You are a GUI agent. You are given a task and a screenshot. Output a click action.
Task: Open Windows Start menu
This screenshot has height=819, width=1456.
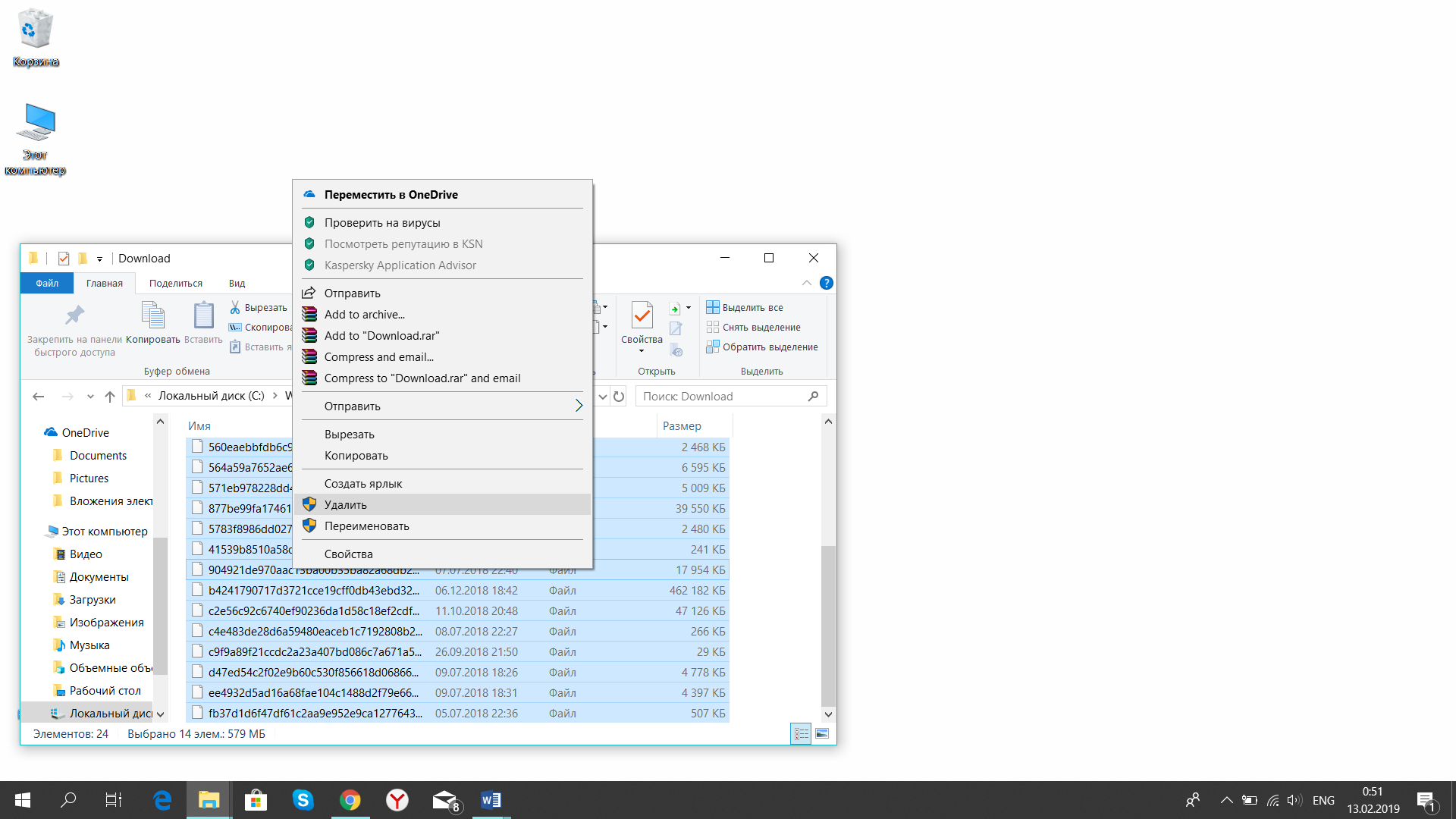23,800
